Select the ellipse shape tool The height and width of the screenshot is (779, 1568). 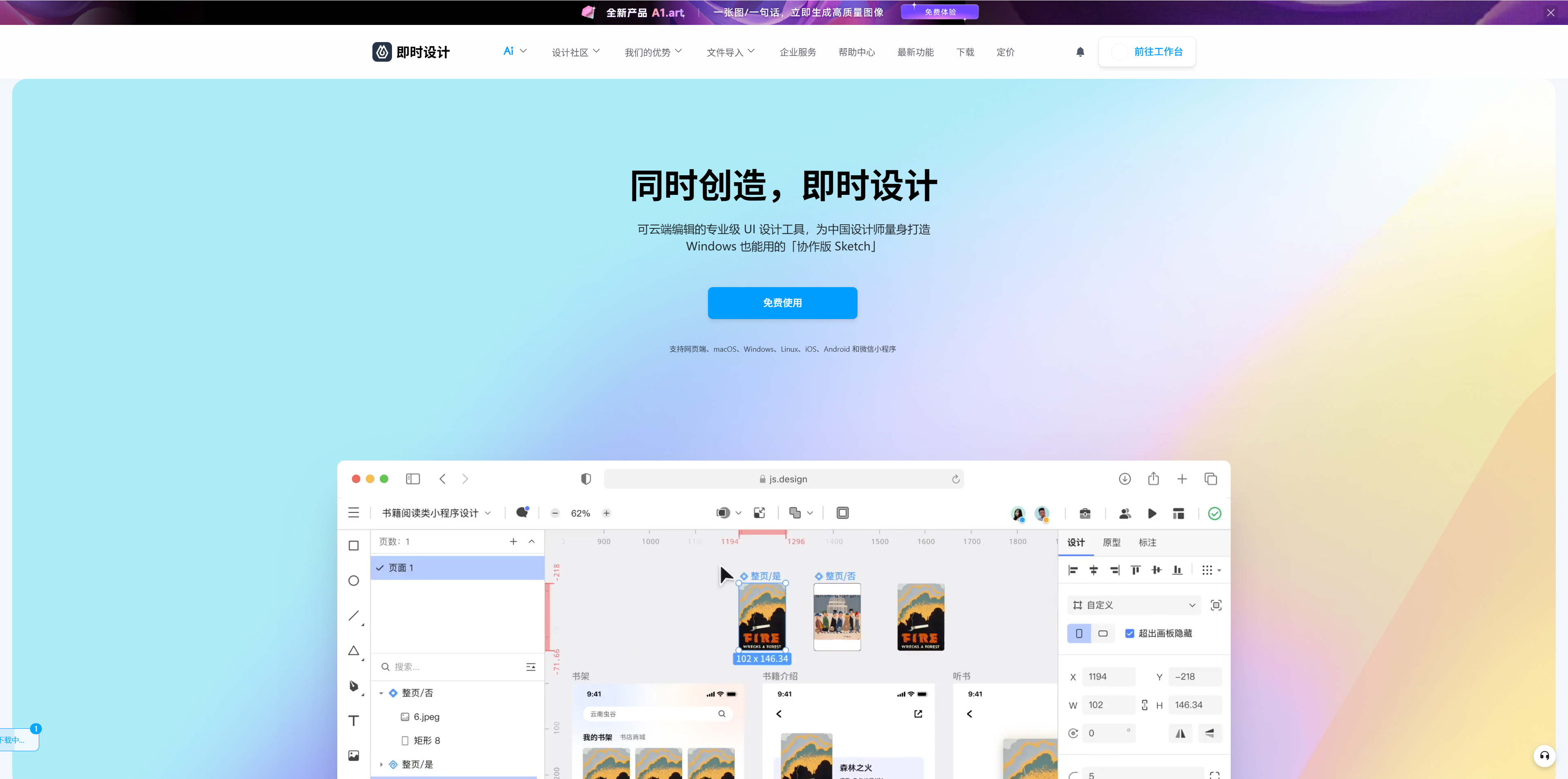[354, 580]
